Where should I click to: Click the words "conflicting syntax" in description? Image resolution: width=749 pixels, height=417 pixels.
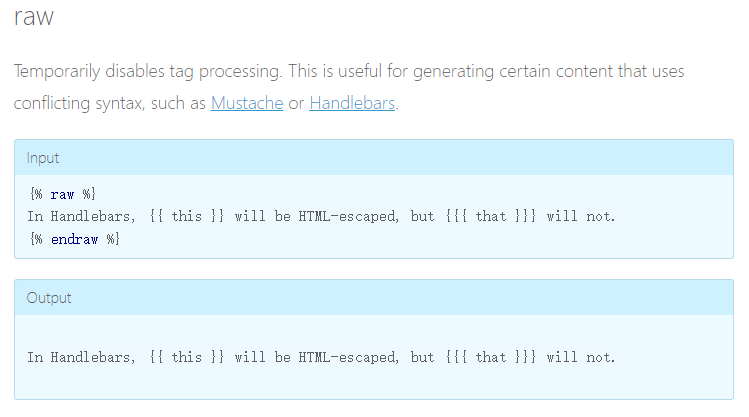79,103
